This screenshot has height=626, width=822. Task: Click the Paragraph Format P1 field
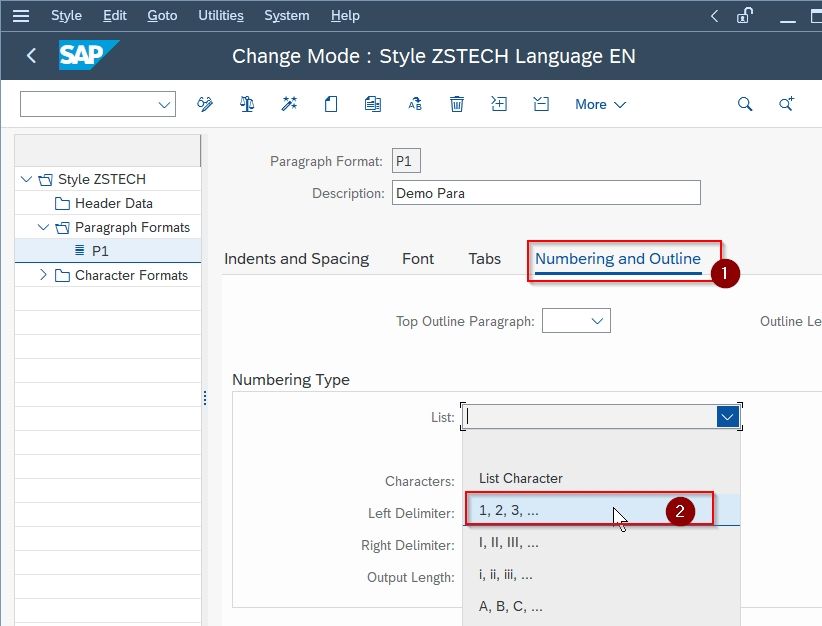406,161
